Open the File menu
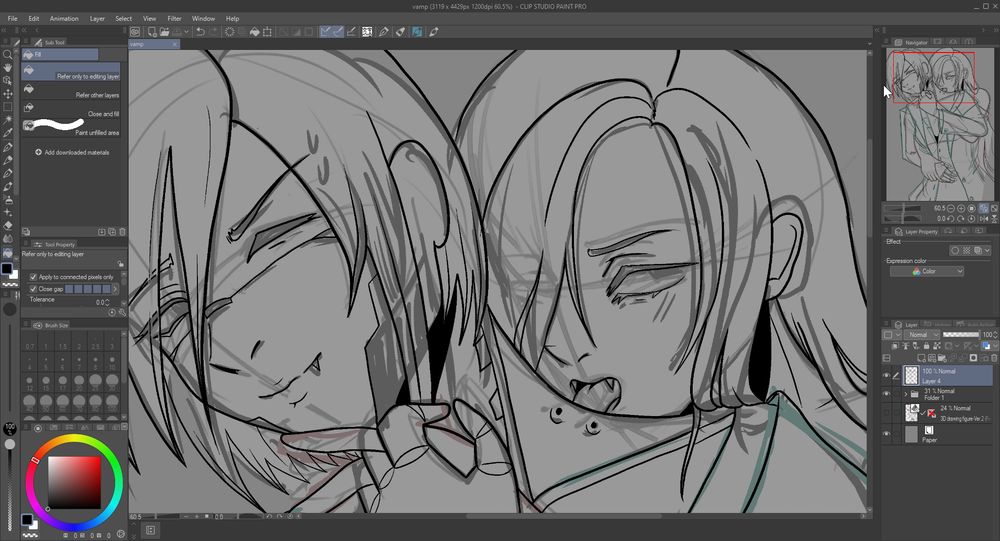Screen dimensions: 1000x541 pyautogui.click(x=12, y=19)
